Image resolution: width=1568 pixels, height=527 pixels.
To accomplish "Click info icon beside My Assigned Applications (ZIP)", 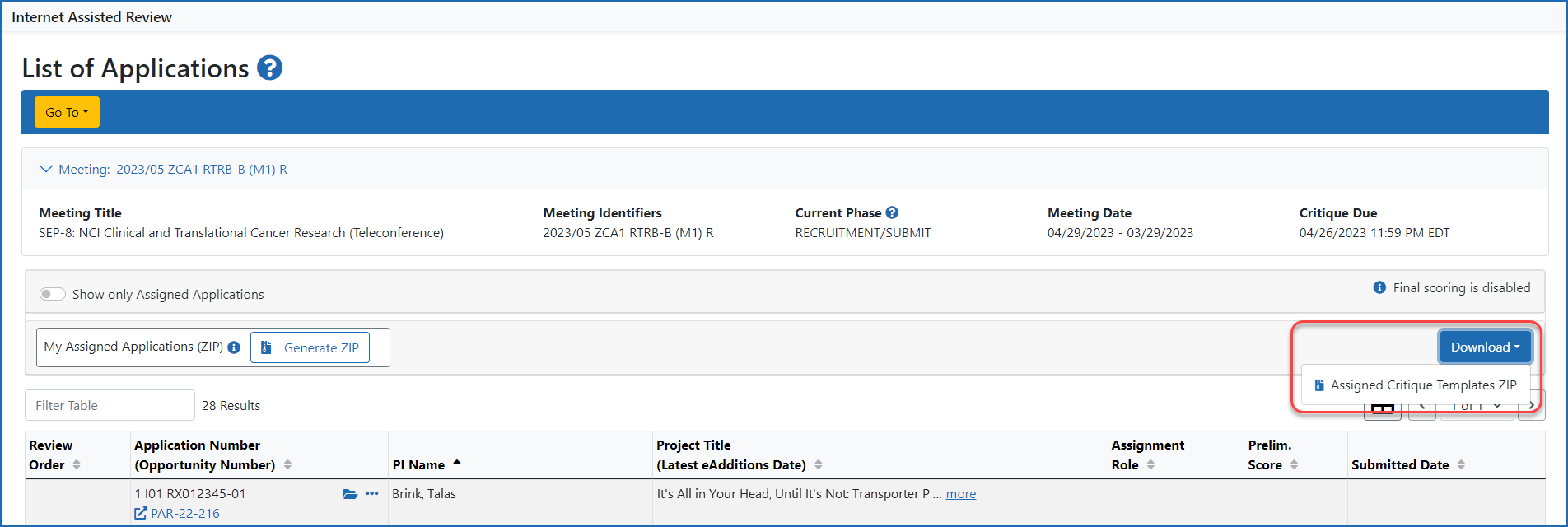I will (234, 347).
